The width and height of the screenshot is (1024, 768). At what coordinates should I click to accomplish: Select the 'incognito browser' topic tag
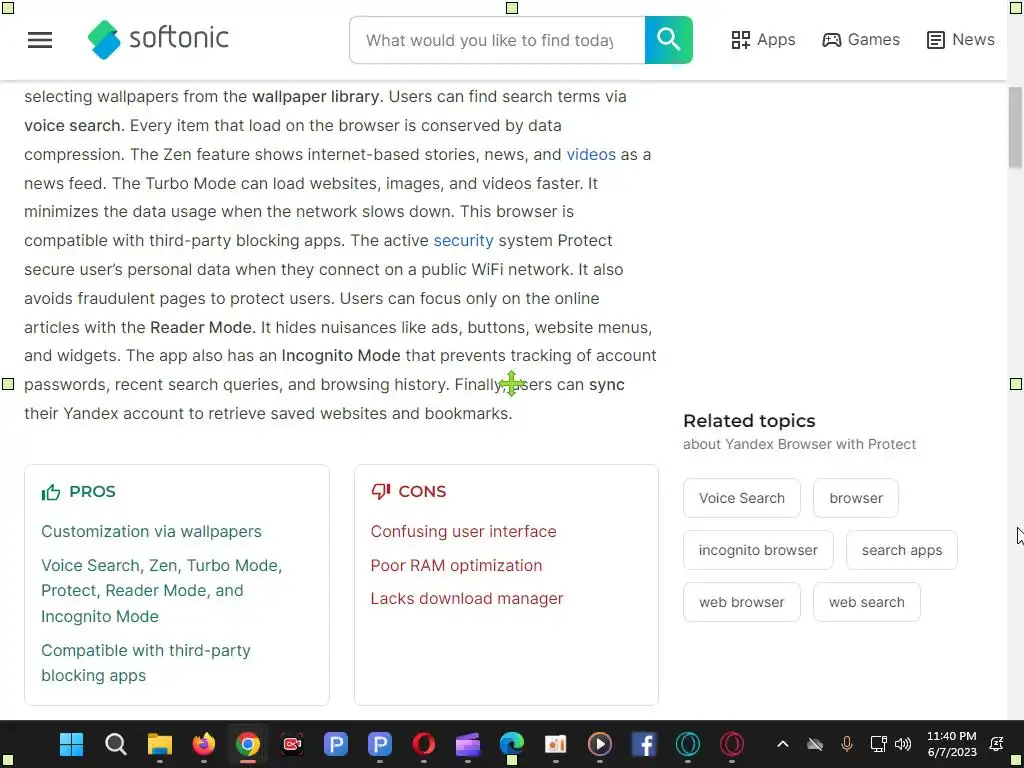[758, 550]
